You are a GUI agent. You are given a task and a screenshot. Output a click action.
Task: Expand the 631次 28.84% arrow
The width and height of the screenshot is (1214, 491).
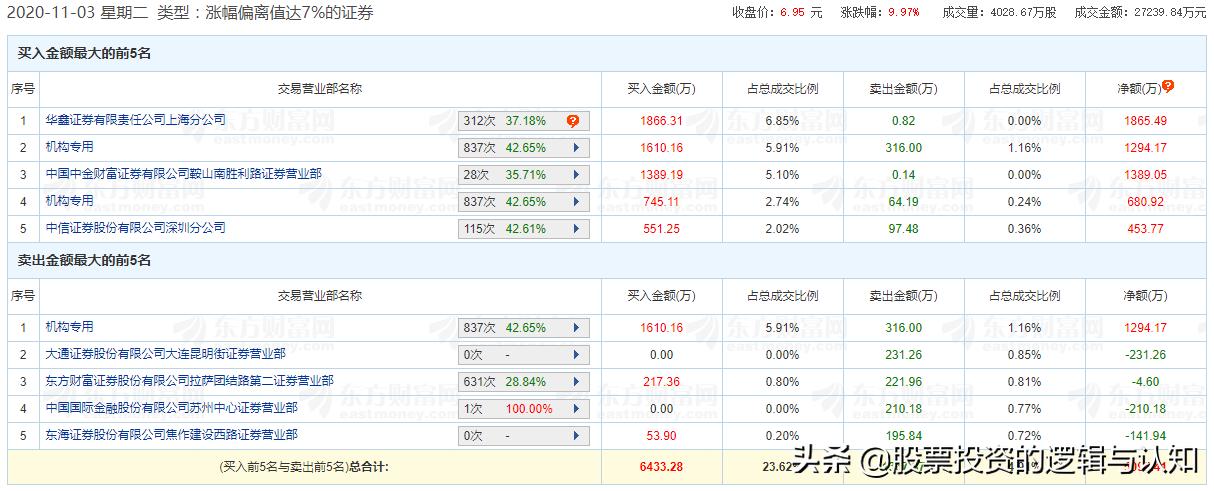576,382
